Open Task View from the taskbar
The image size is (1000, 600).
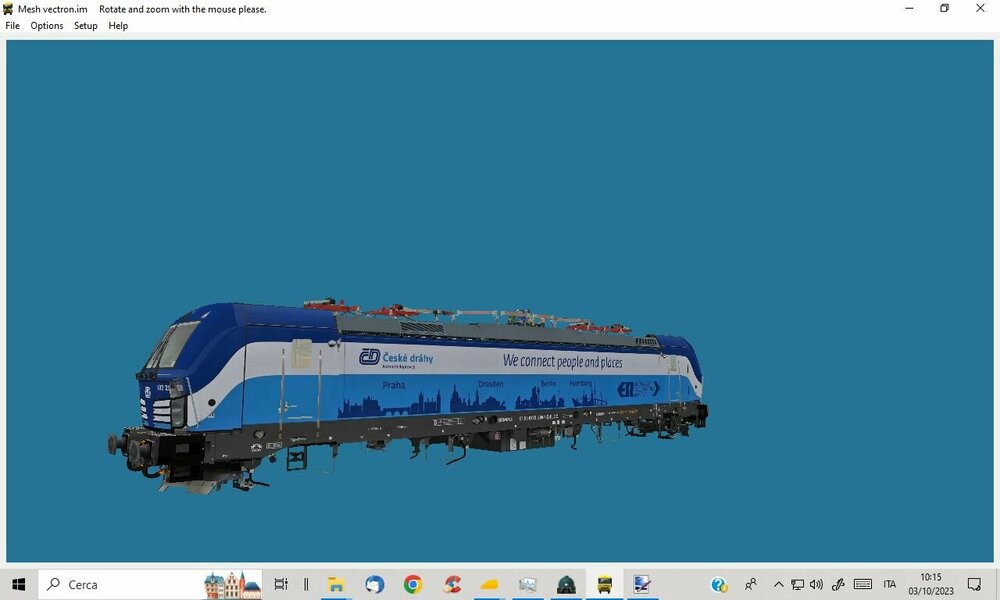281,584
